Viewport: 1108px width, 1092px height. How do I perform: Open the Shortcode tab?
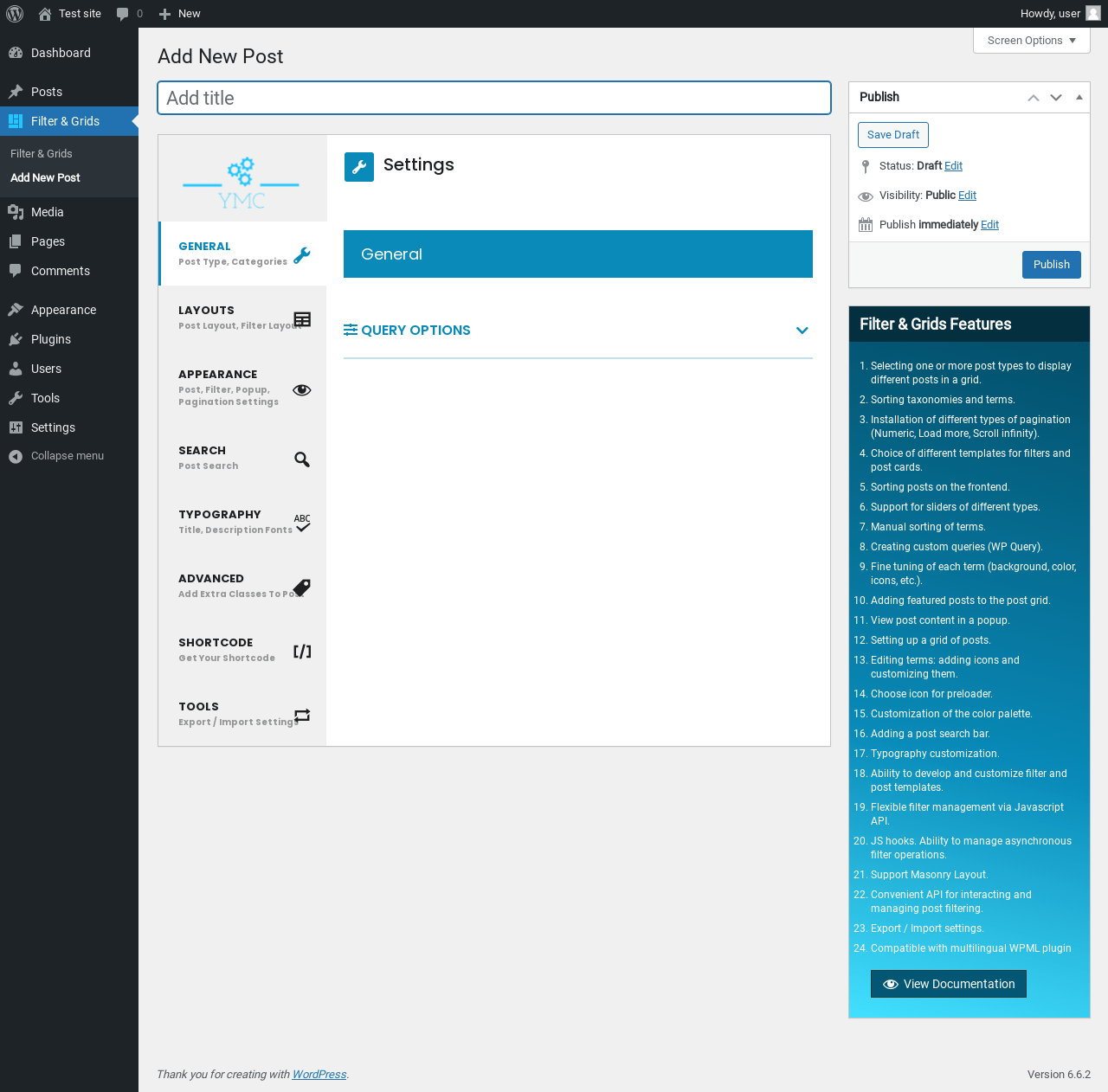click(242, 650)
